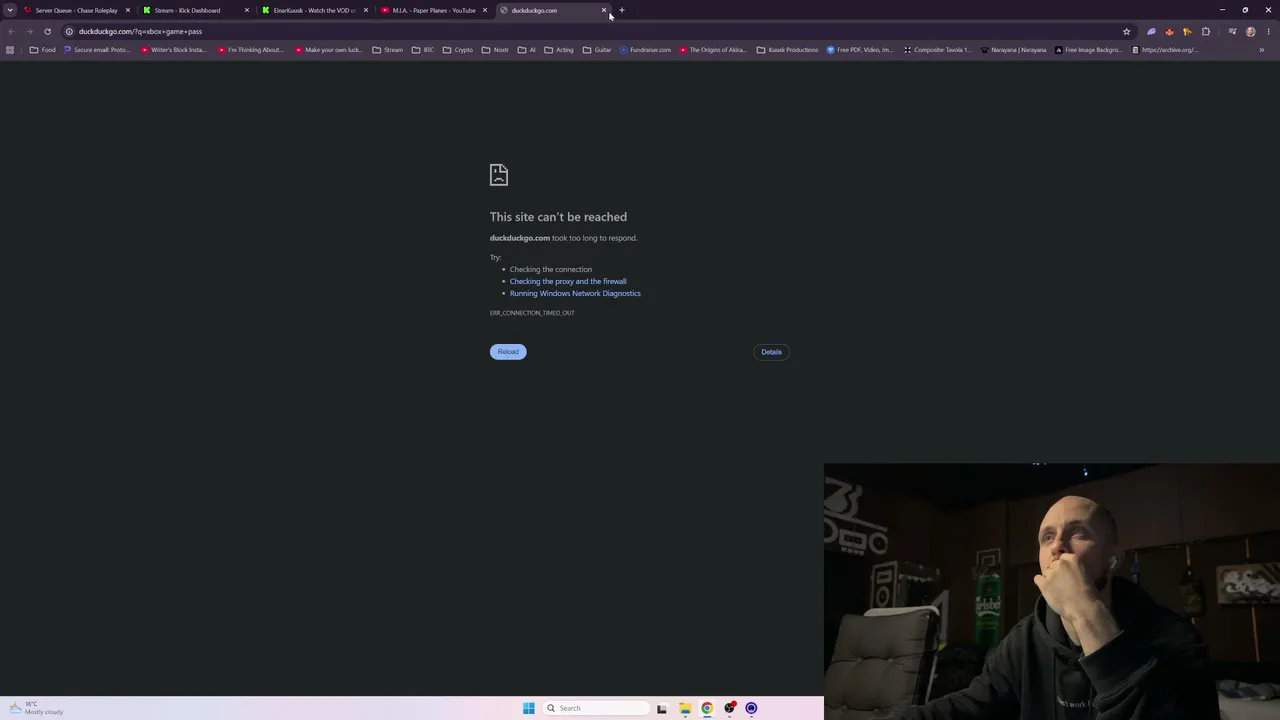Click the Details button

click(x=771, y=352)
